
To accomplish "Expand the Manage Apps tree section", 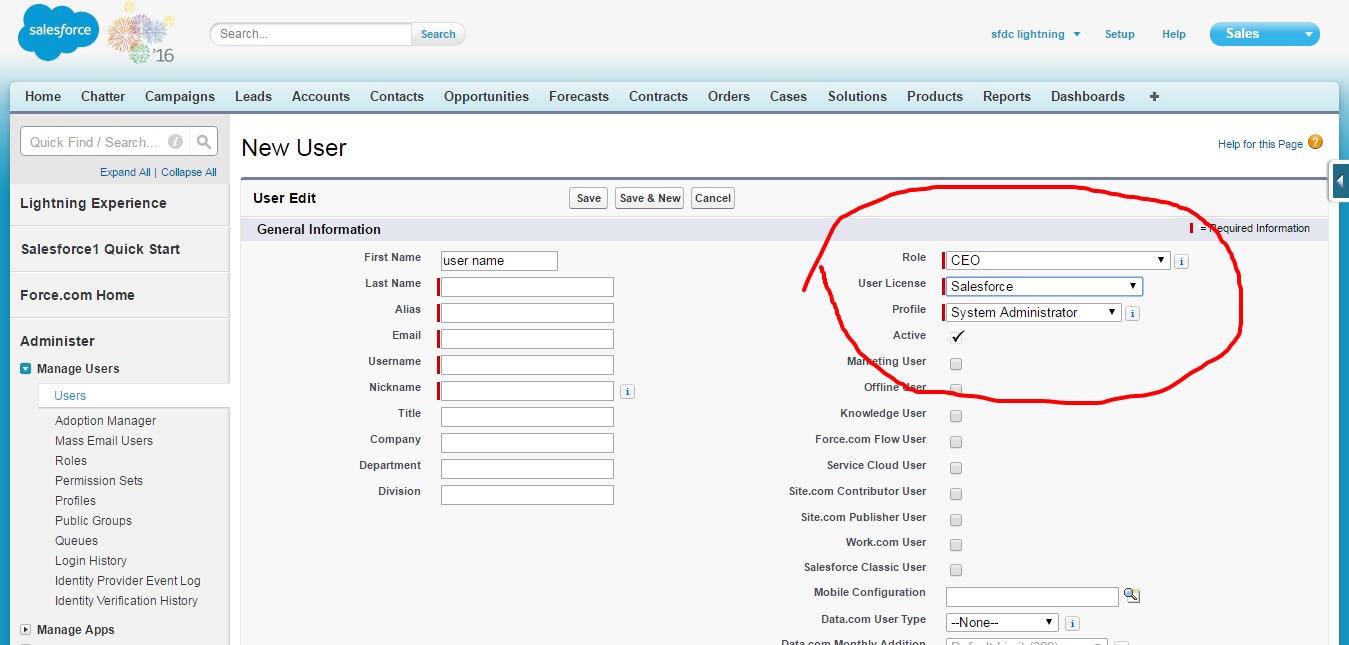I will [x=26, y=630].
